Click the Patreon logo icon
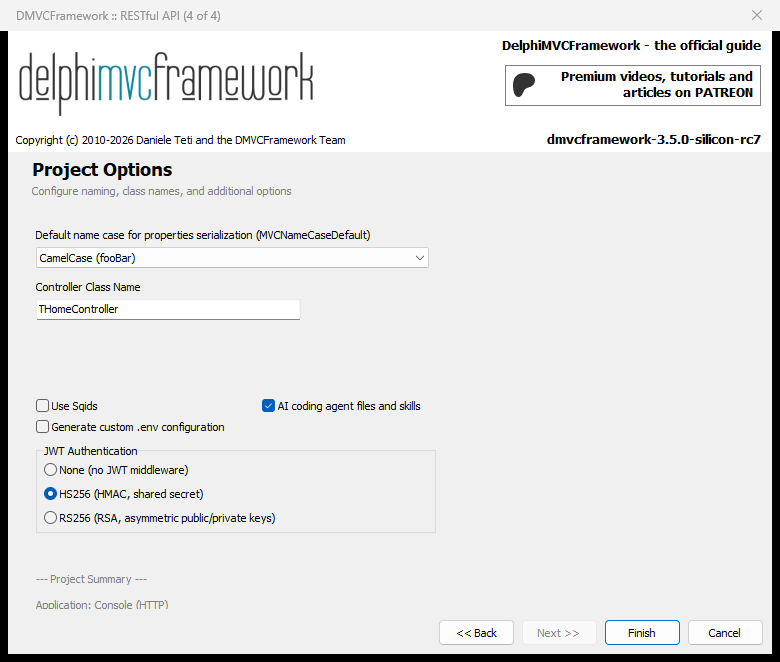780x662 pixels. [524, 85]
